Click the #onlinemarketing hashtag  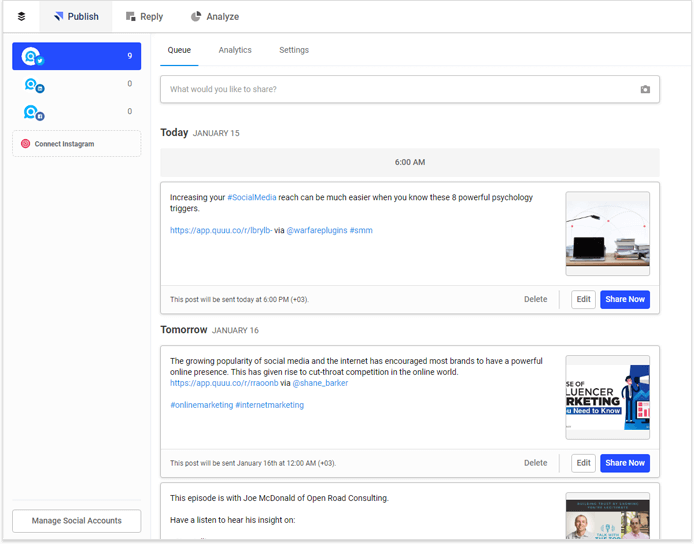coord(201,405)
